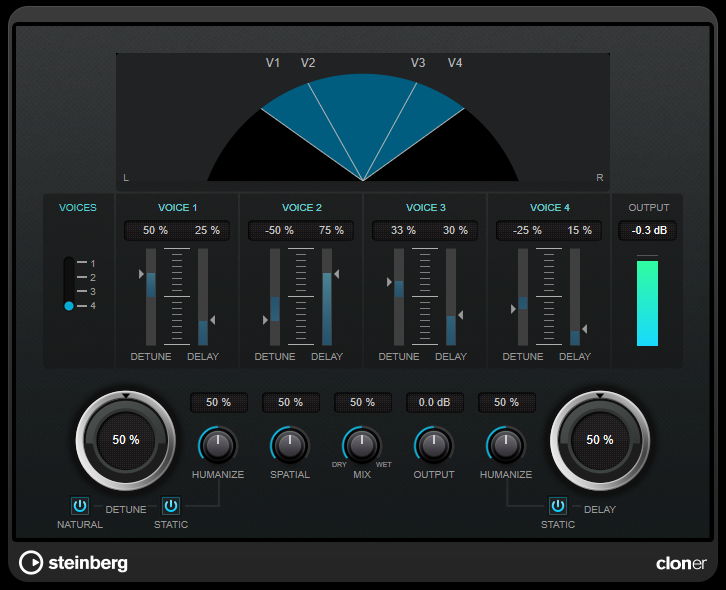
Task: Click the output level -0.3 dB readout
Action: tap(648, 230)
